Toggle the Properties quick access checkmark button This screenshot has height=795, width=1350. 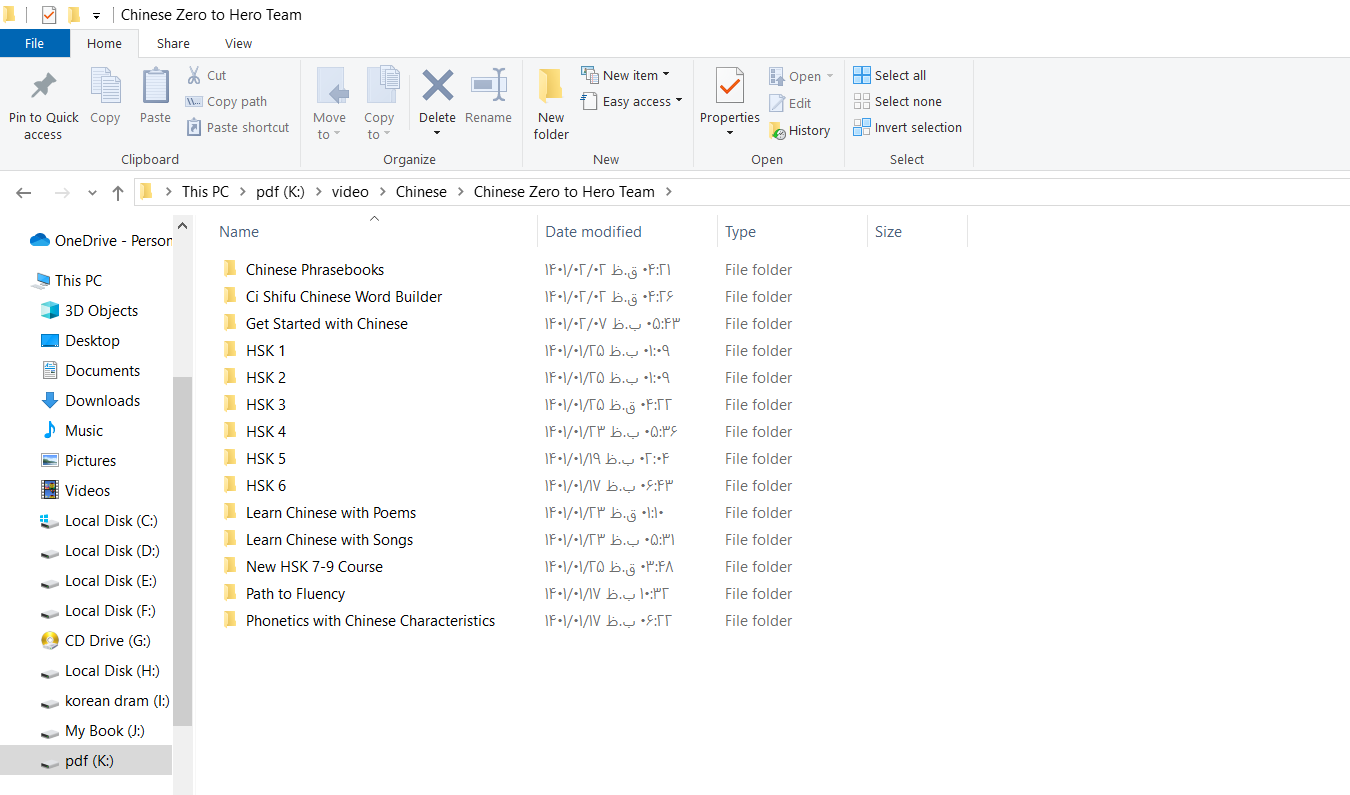click(x=49, y=15)
